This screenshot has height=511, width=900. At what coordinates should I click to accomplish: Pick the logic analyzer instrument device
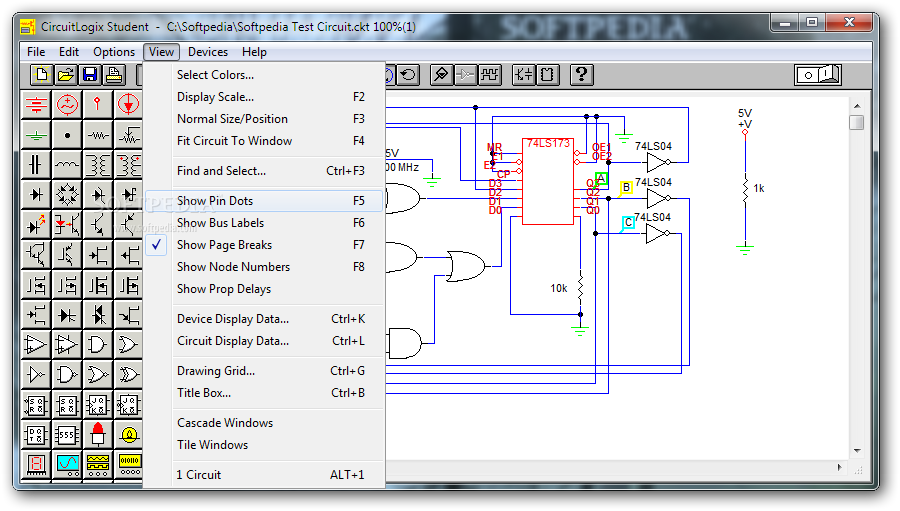click(98, 464)
